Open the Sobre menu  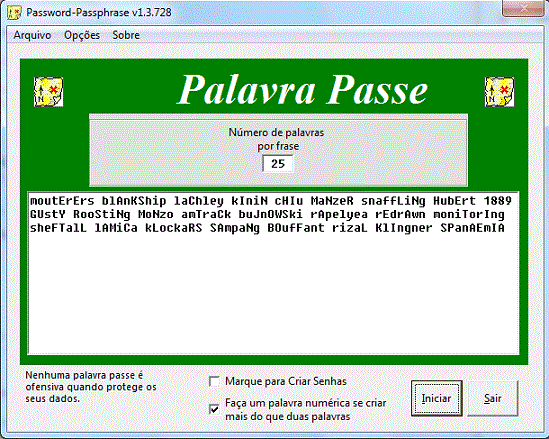pos(126,35)
